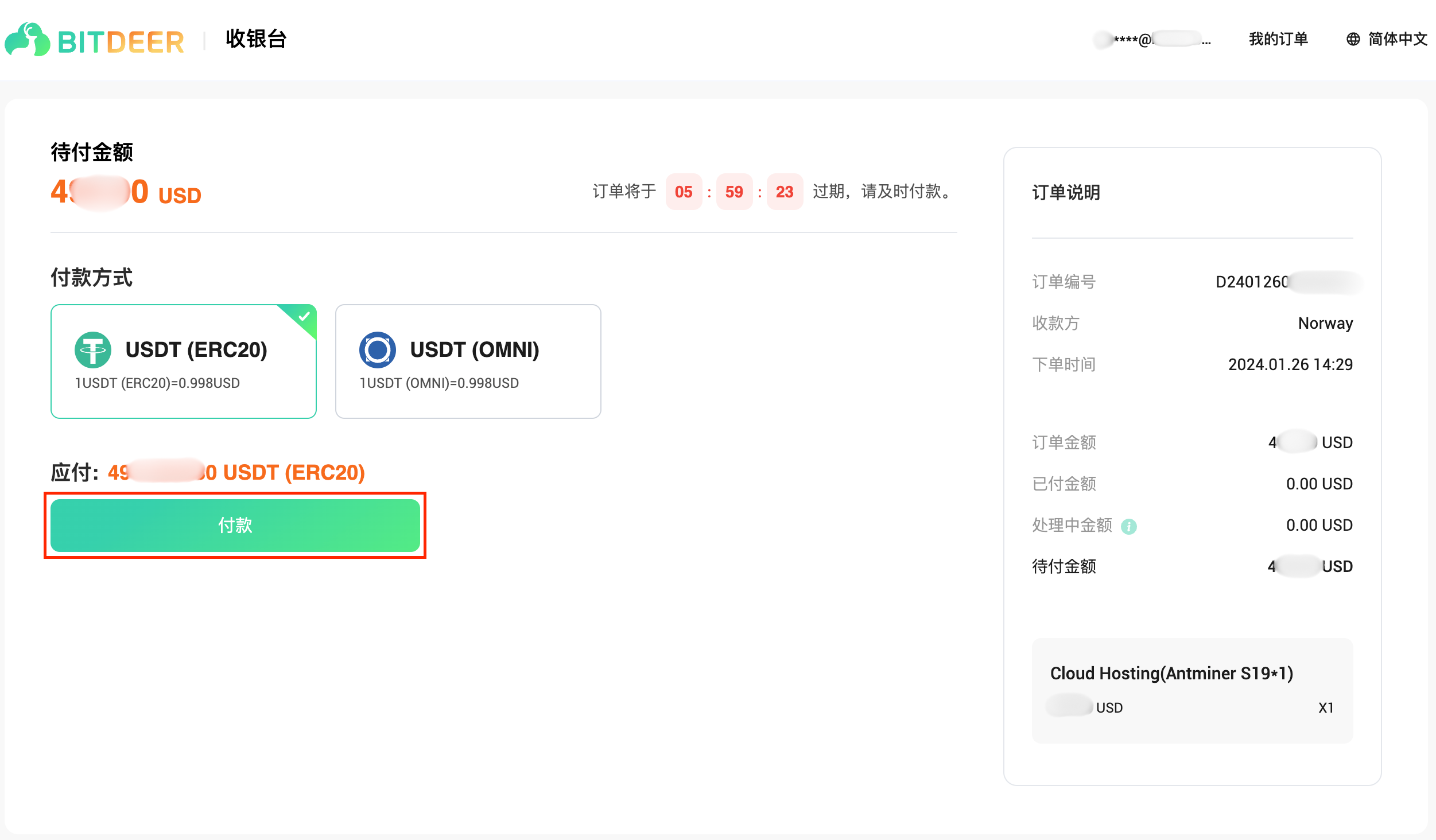Click the 付款 pay button
This screenshot has width=1436, height=840.
click(235, 525)
